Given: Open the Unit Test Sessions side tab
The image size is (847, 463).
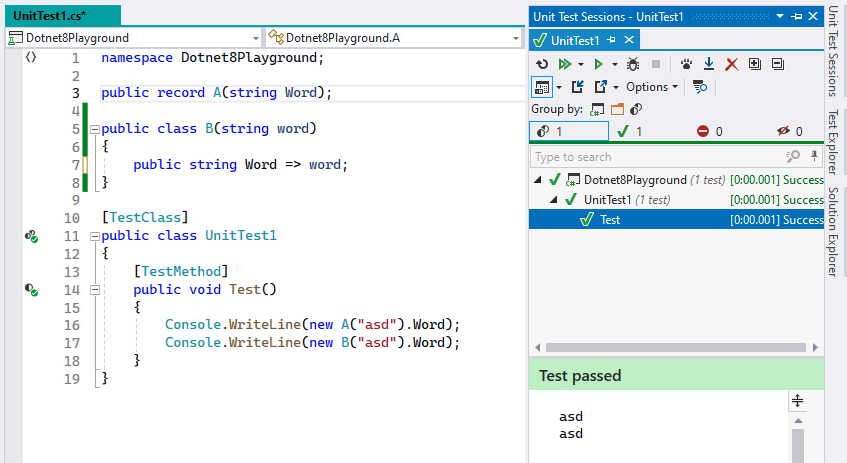Looking at the screenshot, I should point(833,51).
